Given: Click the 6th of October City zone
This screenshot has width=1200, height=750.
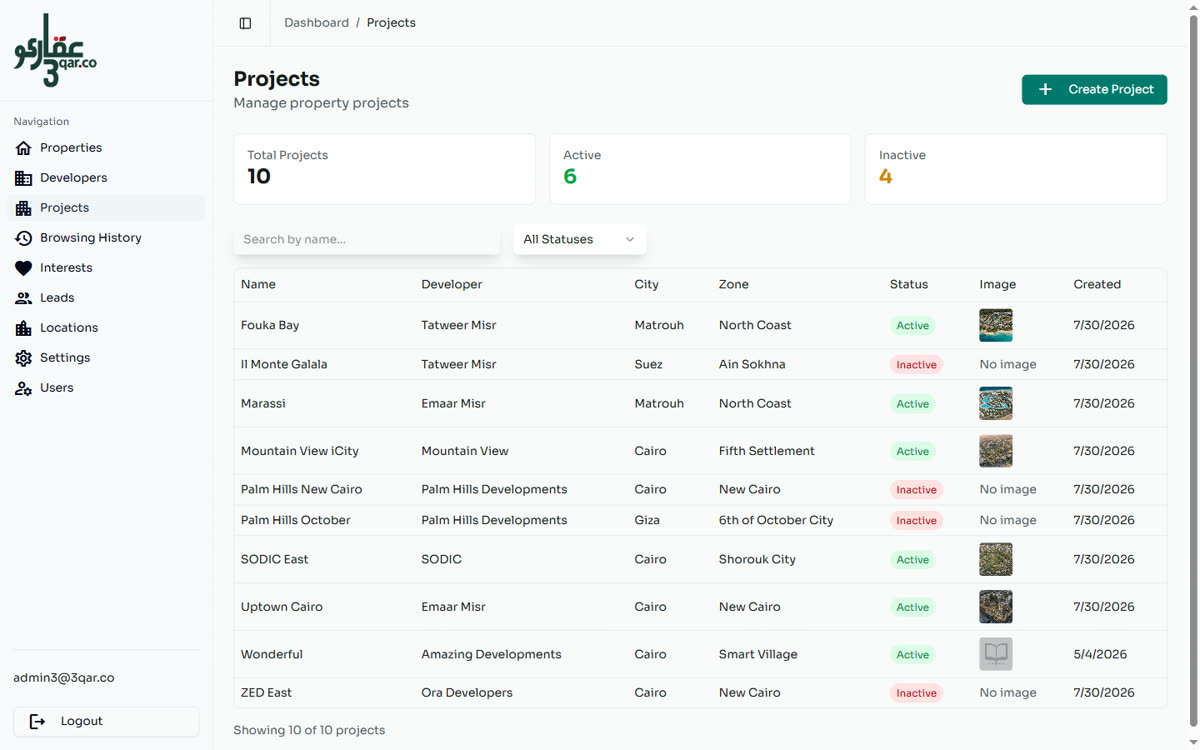Looking at the screenshot, I should pos(776,521).
